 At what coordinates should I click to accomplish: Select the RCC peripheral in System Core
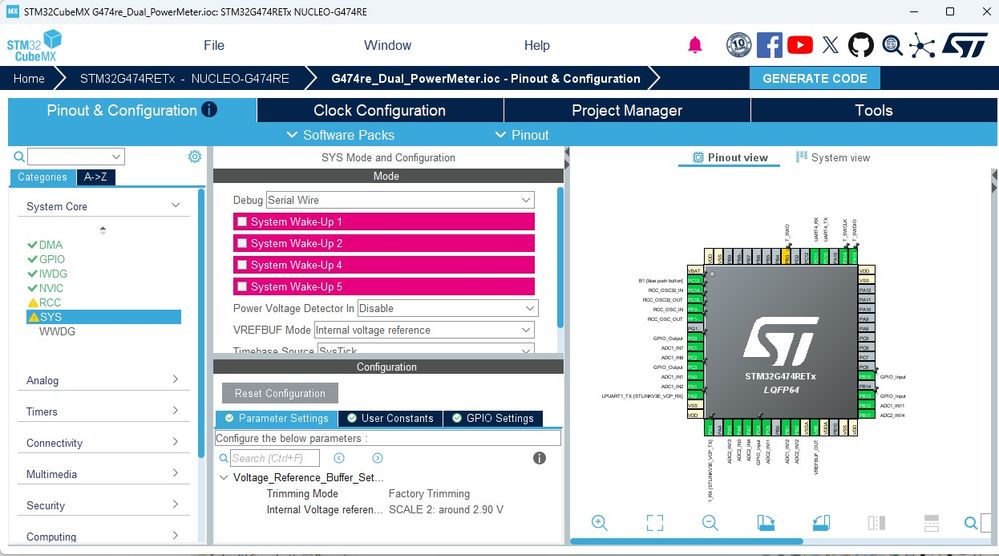50,303
